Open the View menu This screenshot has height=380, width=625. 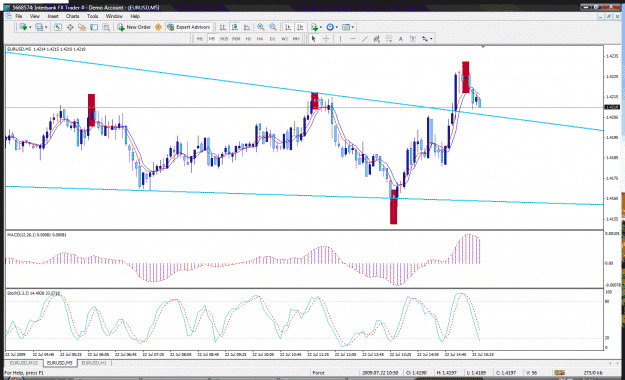click(35, 16)
